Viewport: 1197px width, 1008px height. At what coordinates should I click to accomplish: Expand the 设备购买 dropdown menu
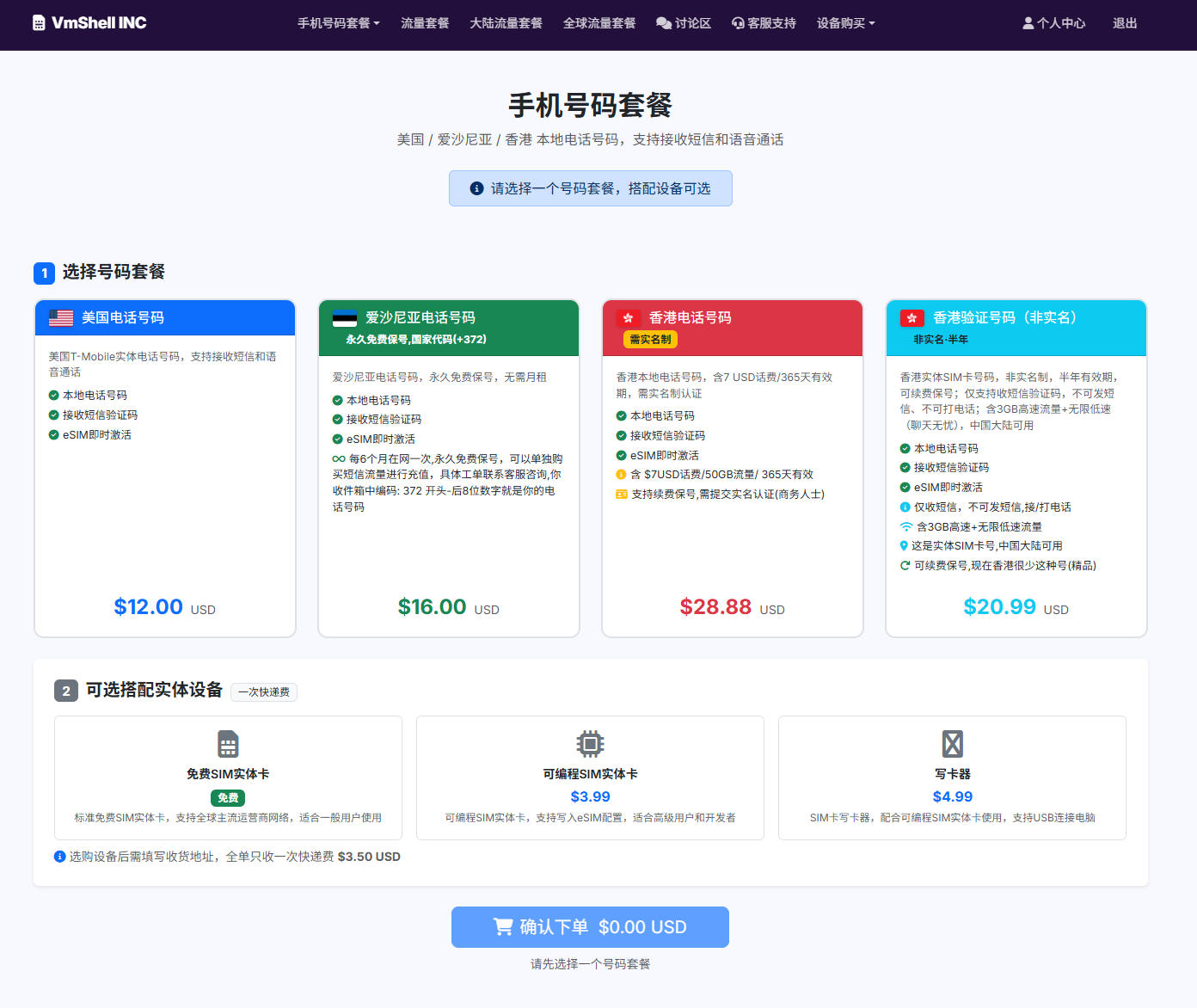845,23
